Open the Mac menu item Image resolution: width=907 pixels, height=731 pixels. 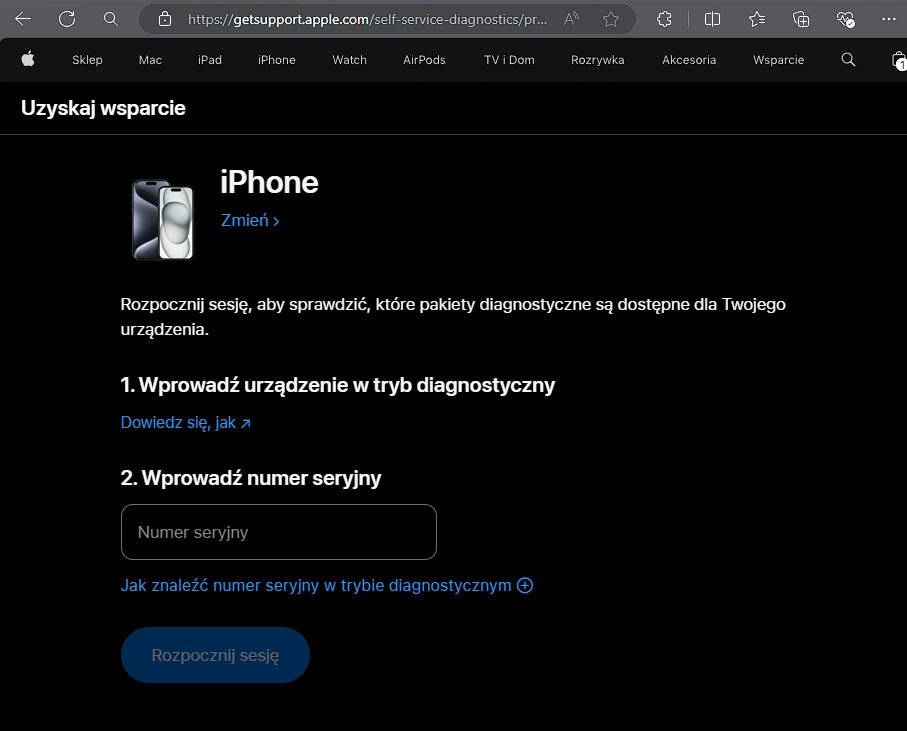coord(150,60)
